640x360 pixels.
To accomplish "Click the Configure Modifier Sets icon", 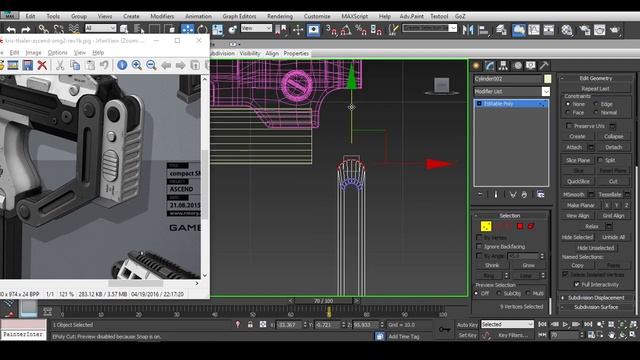I will 541,195.
